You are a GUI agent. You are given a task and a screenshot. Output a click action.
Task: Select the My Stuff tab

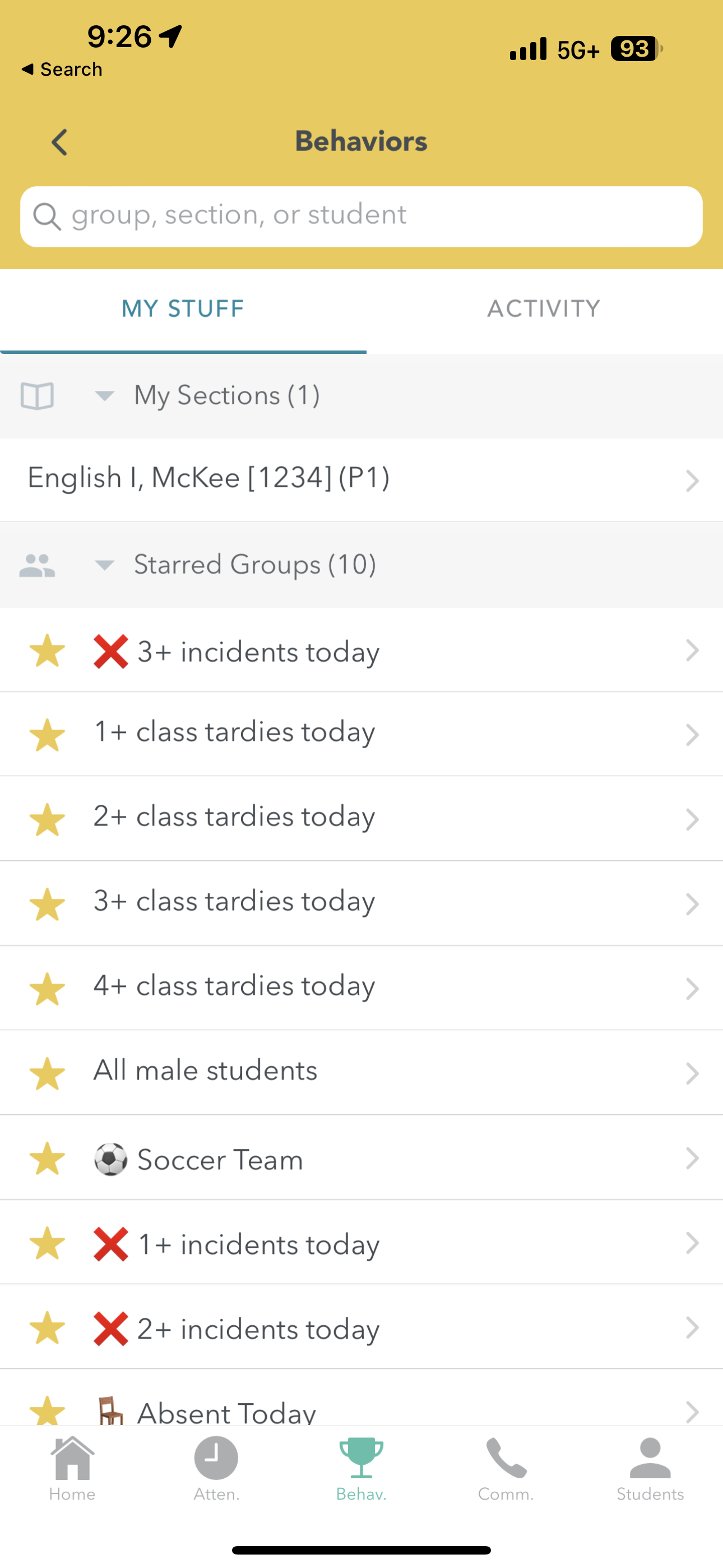click(x=183, y=309)
